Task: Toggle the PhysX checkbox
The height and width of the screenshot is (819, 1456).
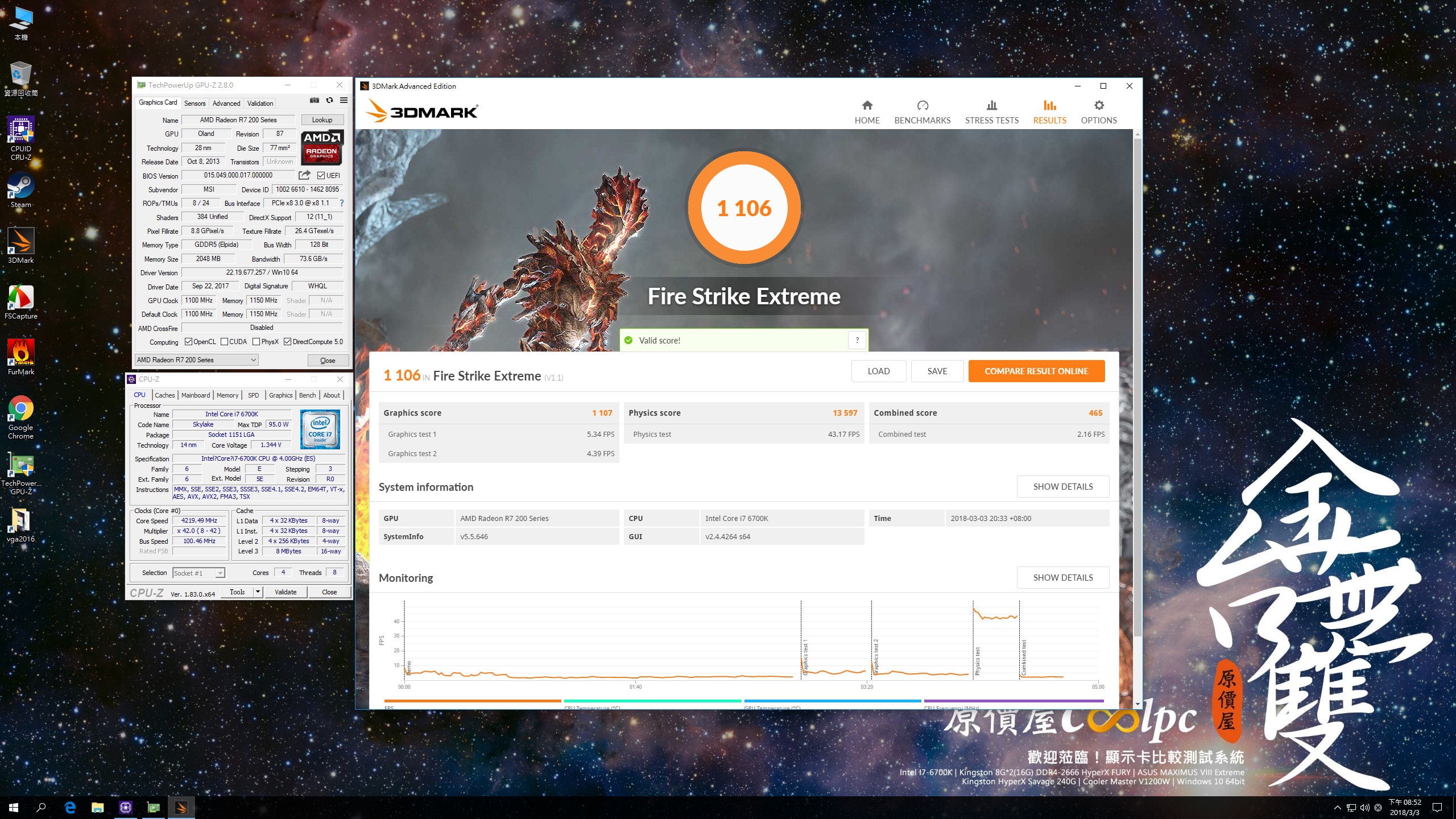Action: [x=257, y=342]
